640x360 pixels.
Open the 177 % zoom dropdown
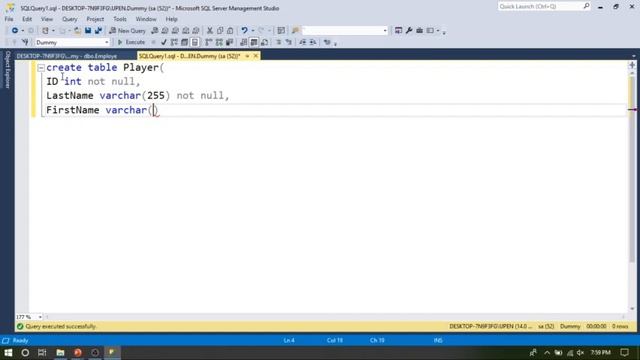point(40,317)
